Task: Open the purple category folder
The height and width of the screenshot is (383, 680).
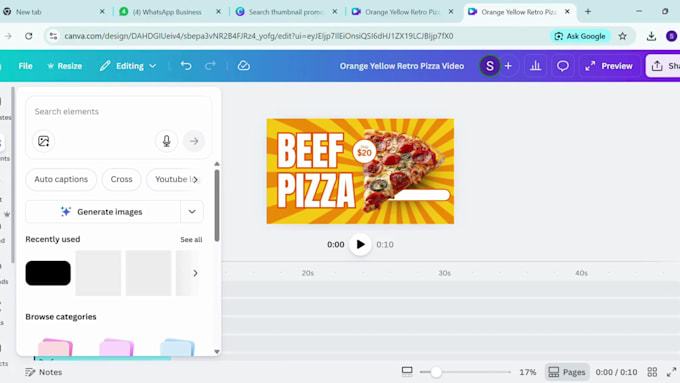Action: pos(116,347)
